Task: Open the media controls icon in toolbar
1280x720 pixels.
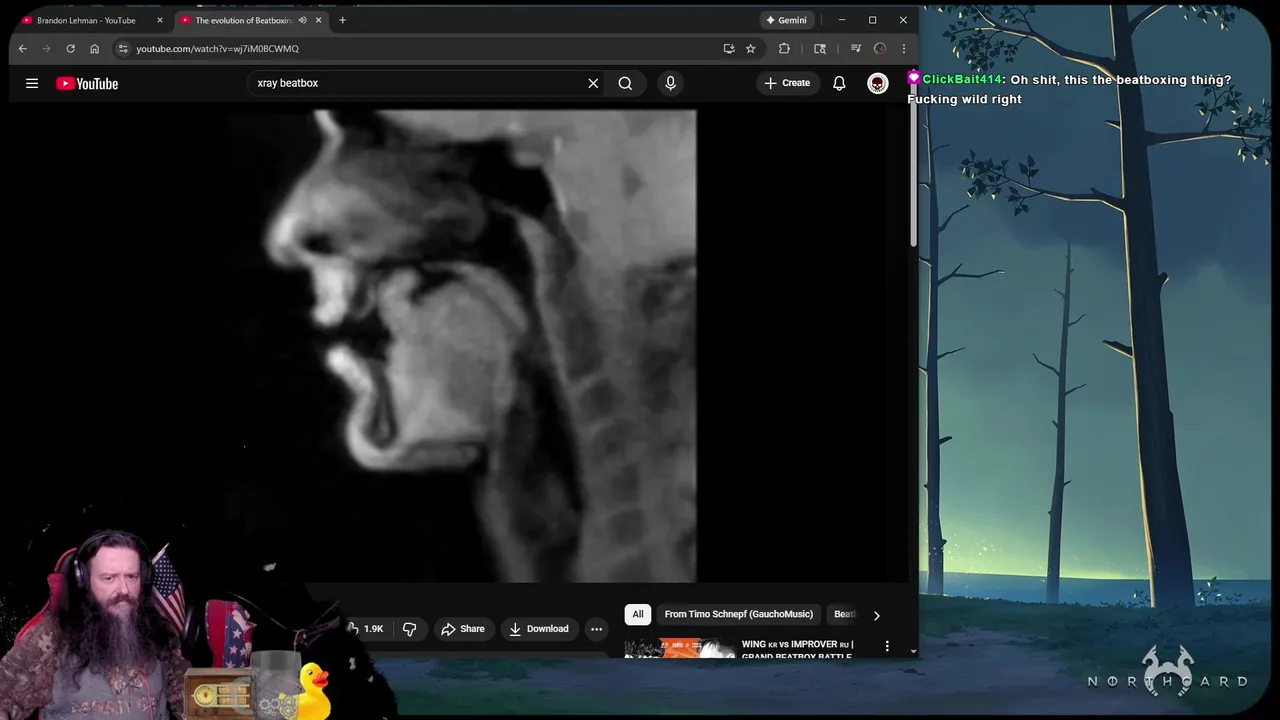Action: pos(856,48)
